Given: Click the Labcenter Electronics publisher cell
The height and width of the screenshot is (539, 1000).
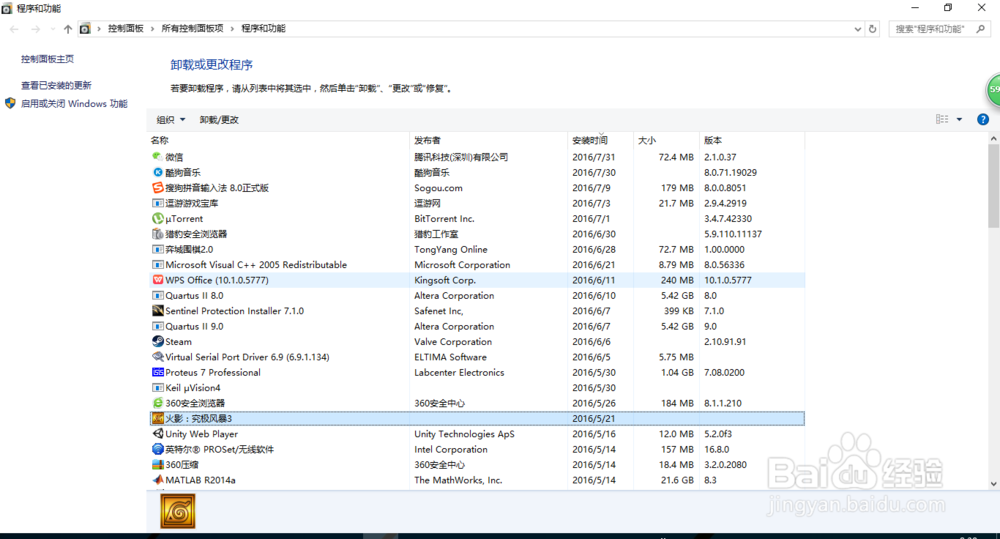Looking at the screenshot, I should 459,372.
